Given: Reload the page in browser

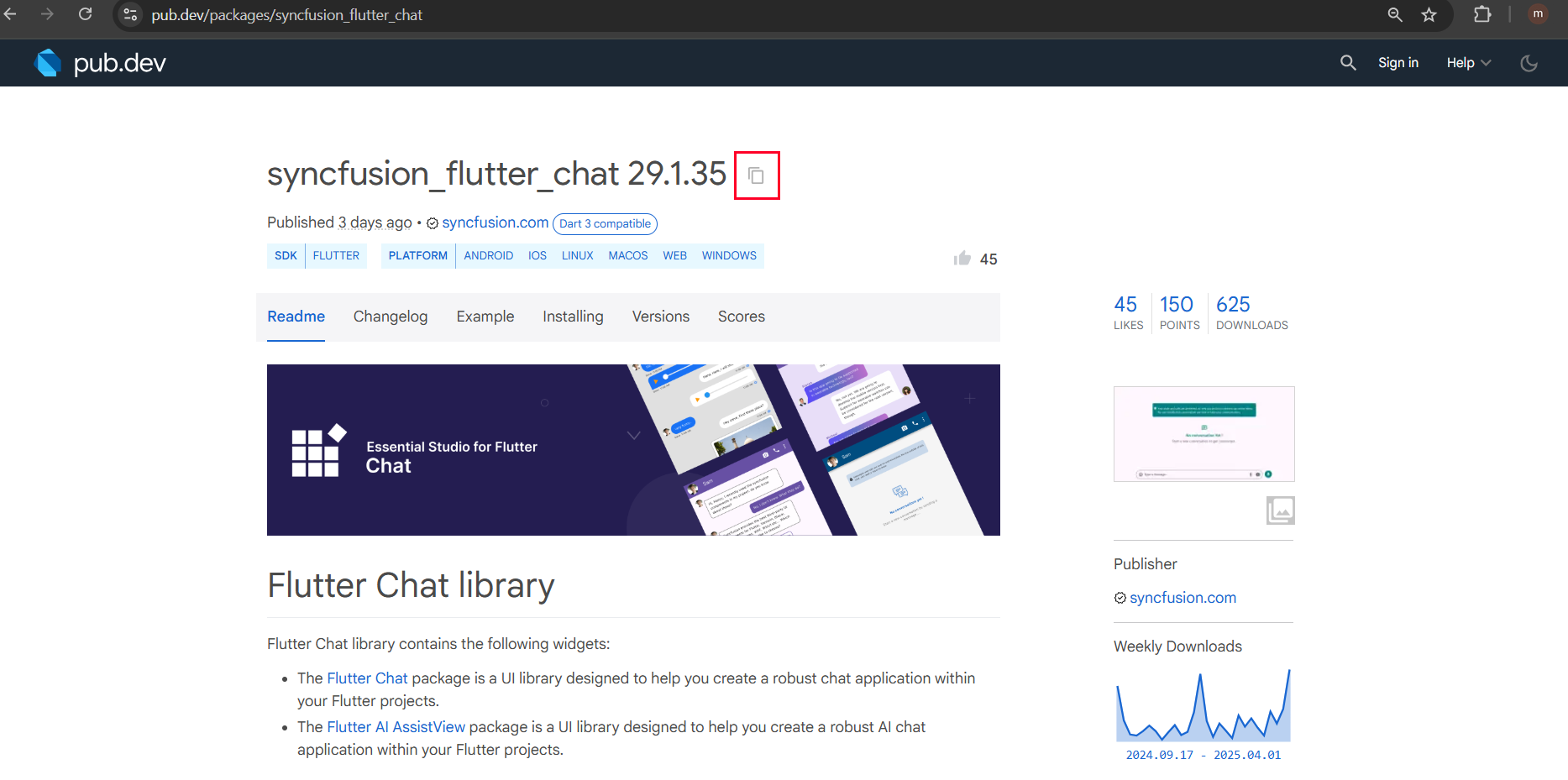Looking at the screenshot, I should [x=86, y=14].
